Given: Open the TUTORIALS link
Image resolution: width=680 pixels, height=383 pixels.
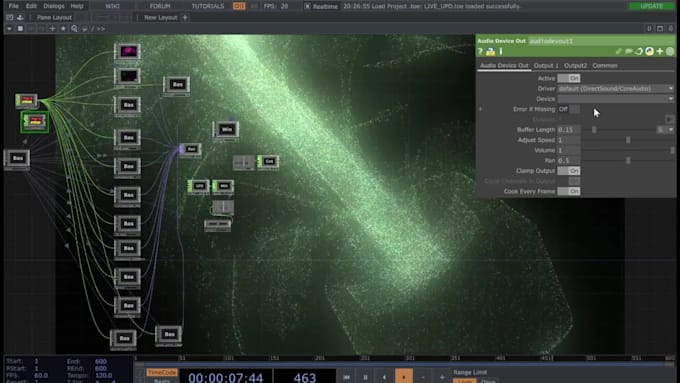Looking at the screenshot, I should (x=208, y=6).
